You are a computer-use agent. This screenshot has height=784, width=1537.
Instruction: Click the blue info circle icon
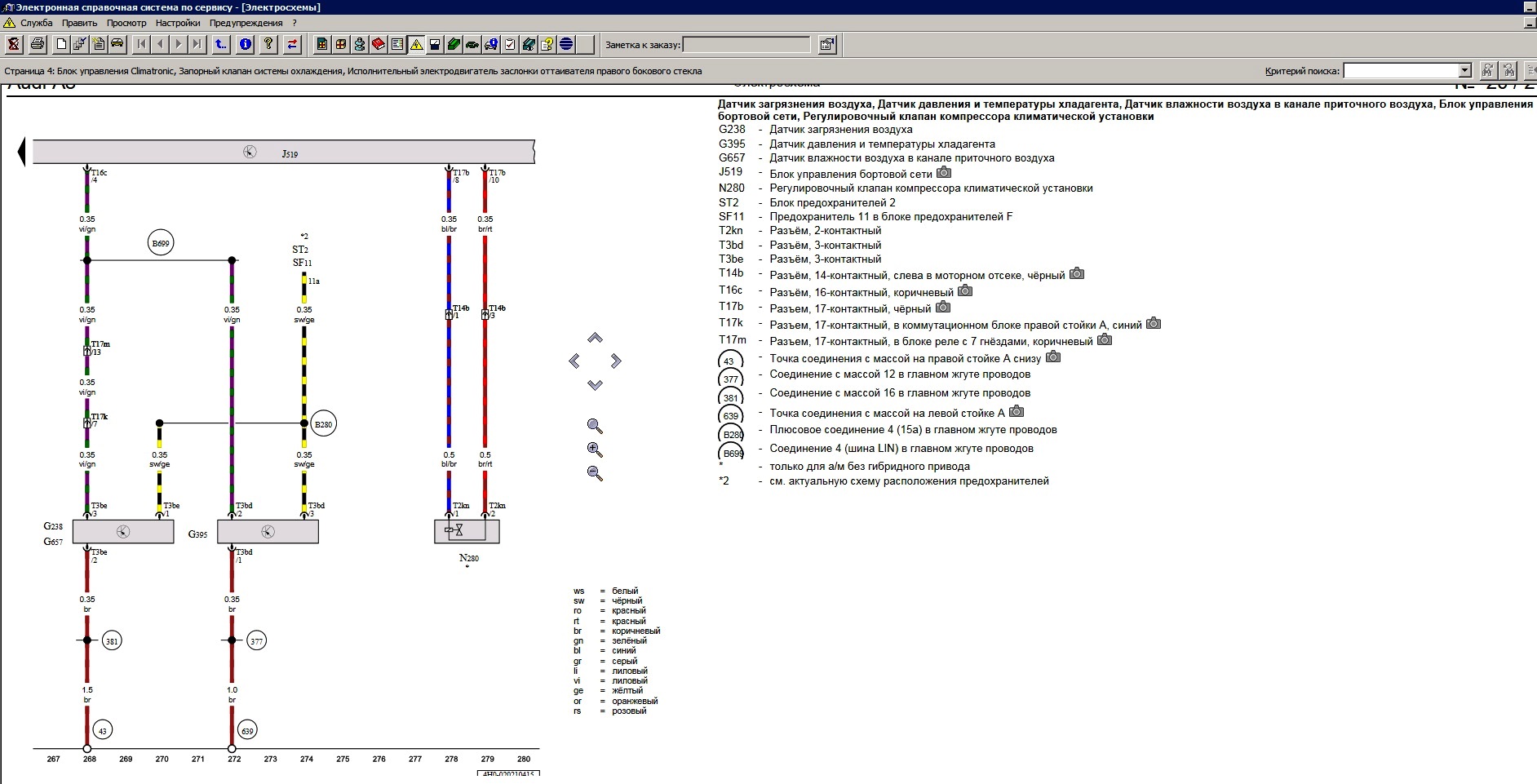point(245,44)
